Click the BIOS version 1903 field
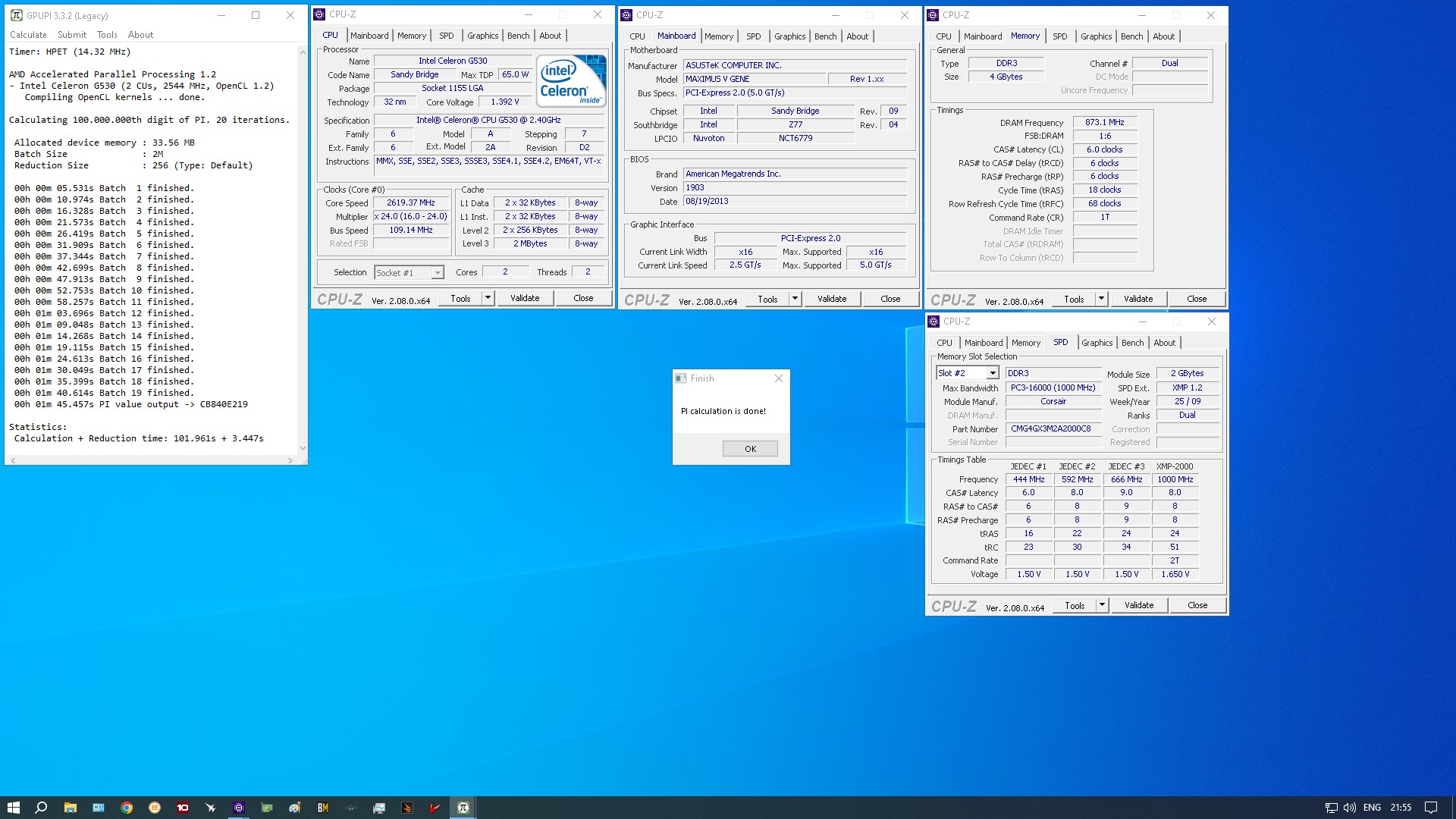 [x=795, y=188]
